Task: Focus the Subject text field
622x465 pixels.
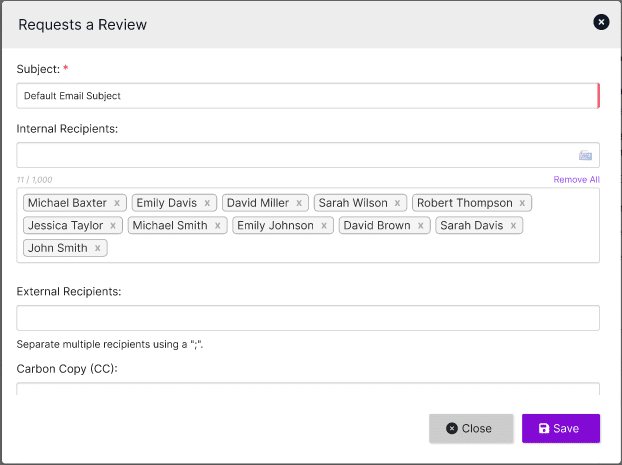Action: coord(306,96)
